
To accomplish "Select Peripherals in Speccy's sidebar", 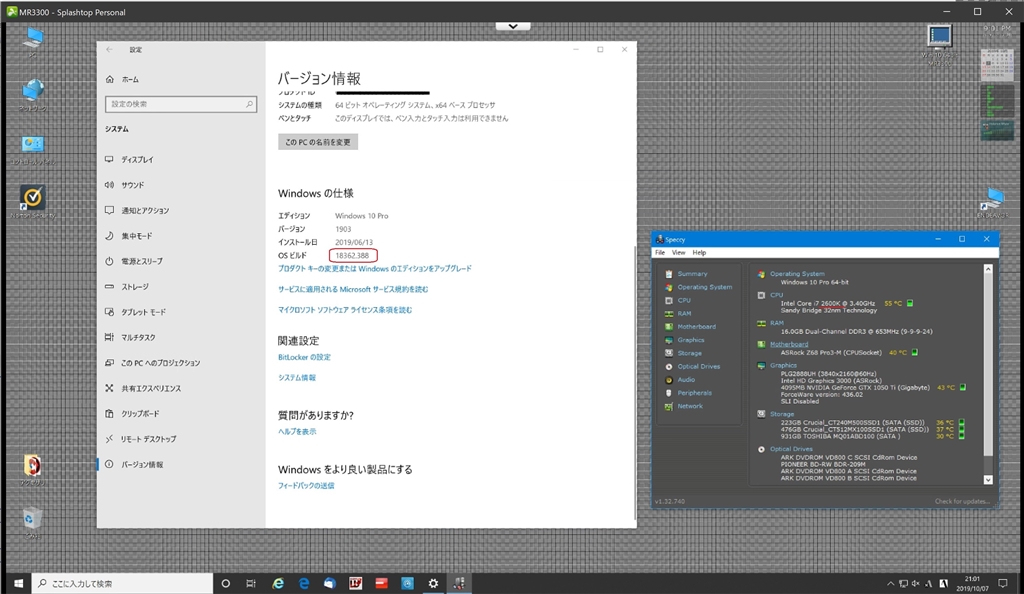I will (694, 393).
